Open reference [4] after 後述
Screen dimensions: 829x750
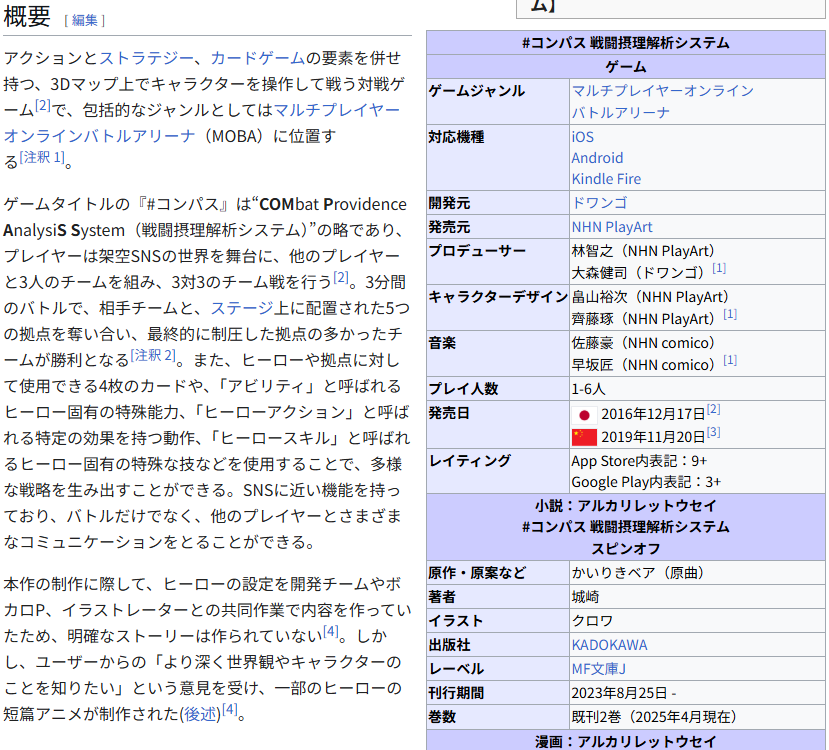tap(229, 709)
